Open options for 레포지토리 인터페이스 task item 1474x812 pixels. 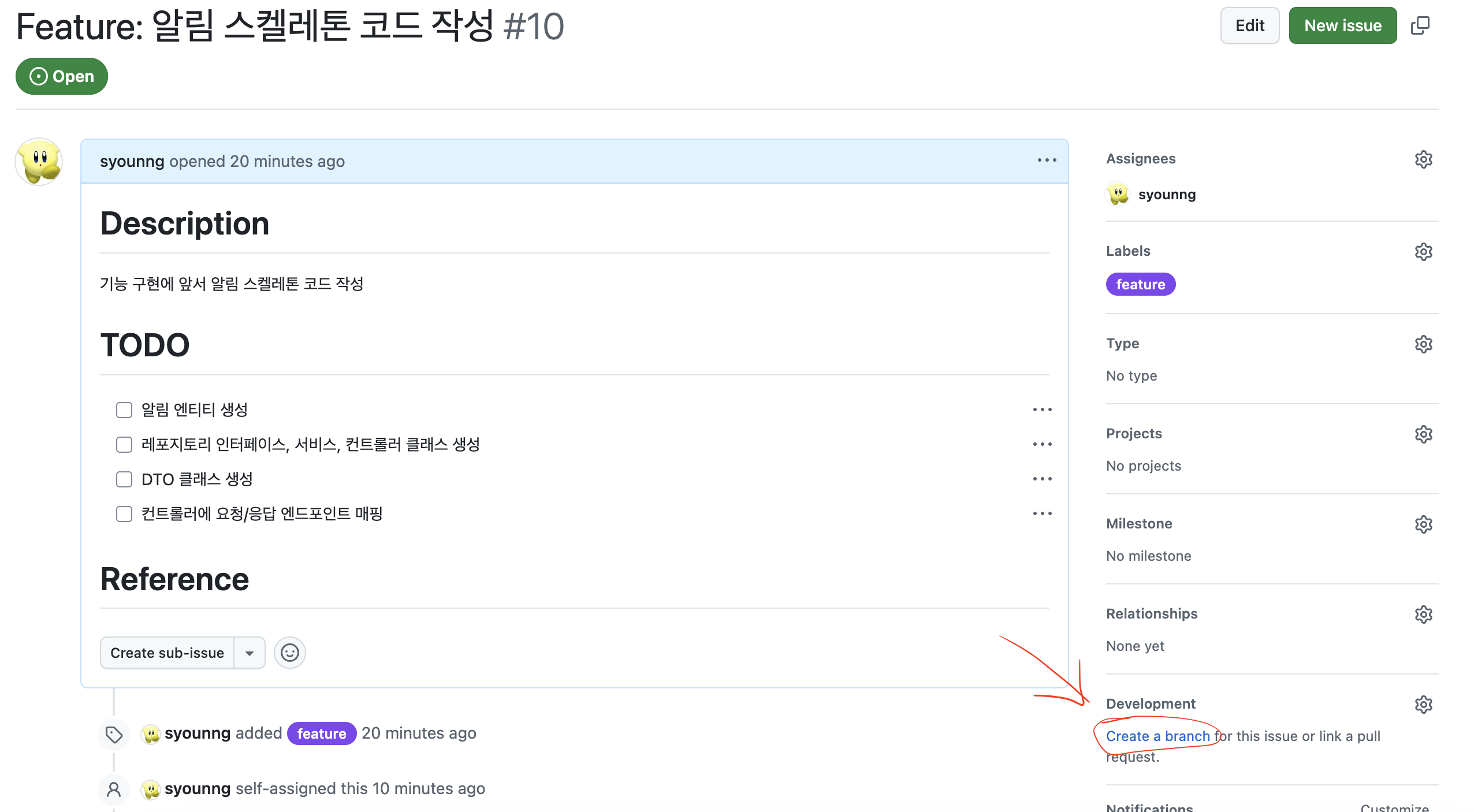[1042, 444]
